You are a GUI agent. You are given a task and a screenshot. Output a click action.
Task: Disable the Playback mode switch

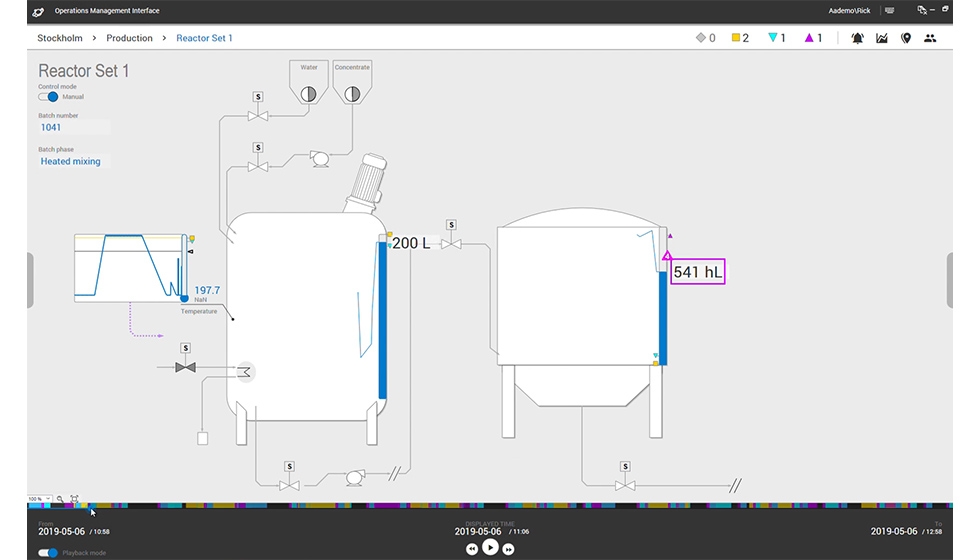(47, 552)
